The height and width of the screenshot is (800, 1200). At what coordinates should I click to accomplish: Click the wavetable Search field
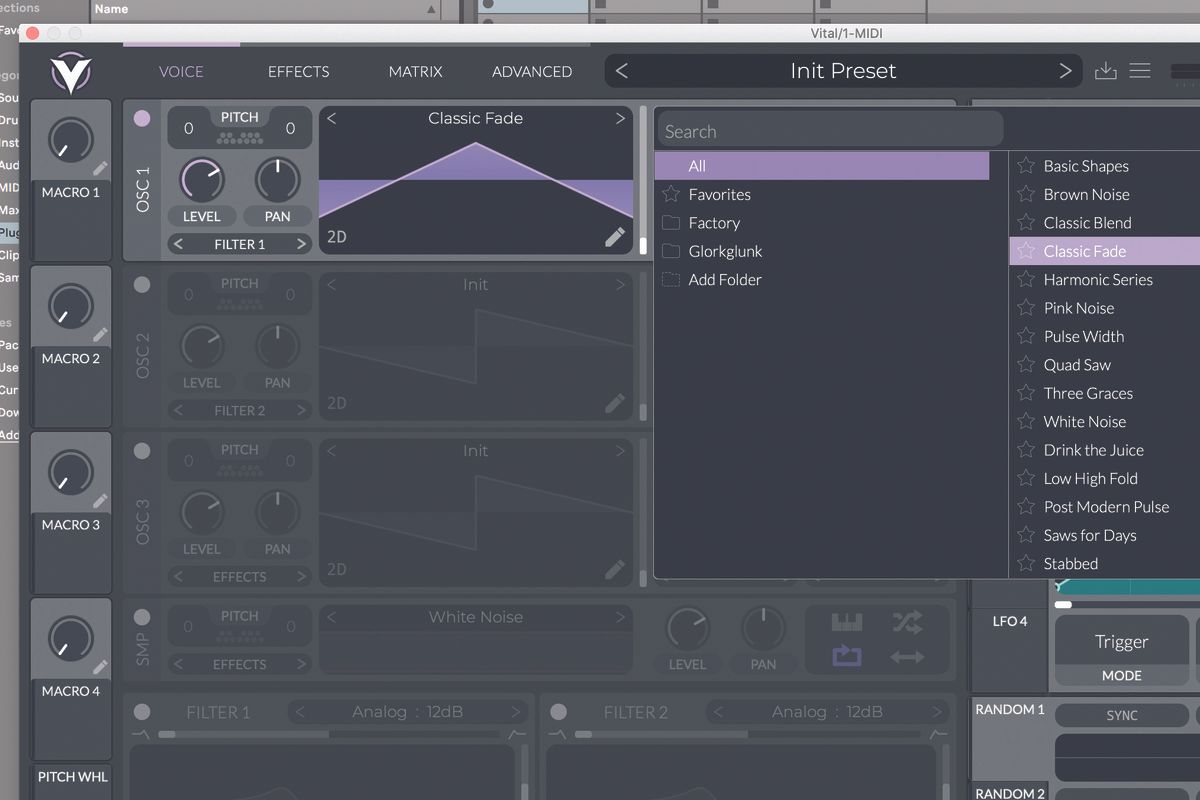point(828,130)
